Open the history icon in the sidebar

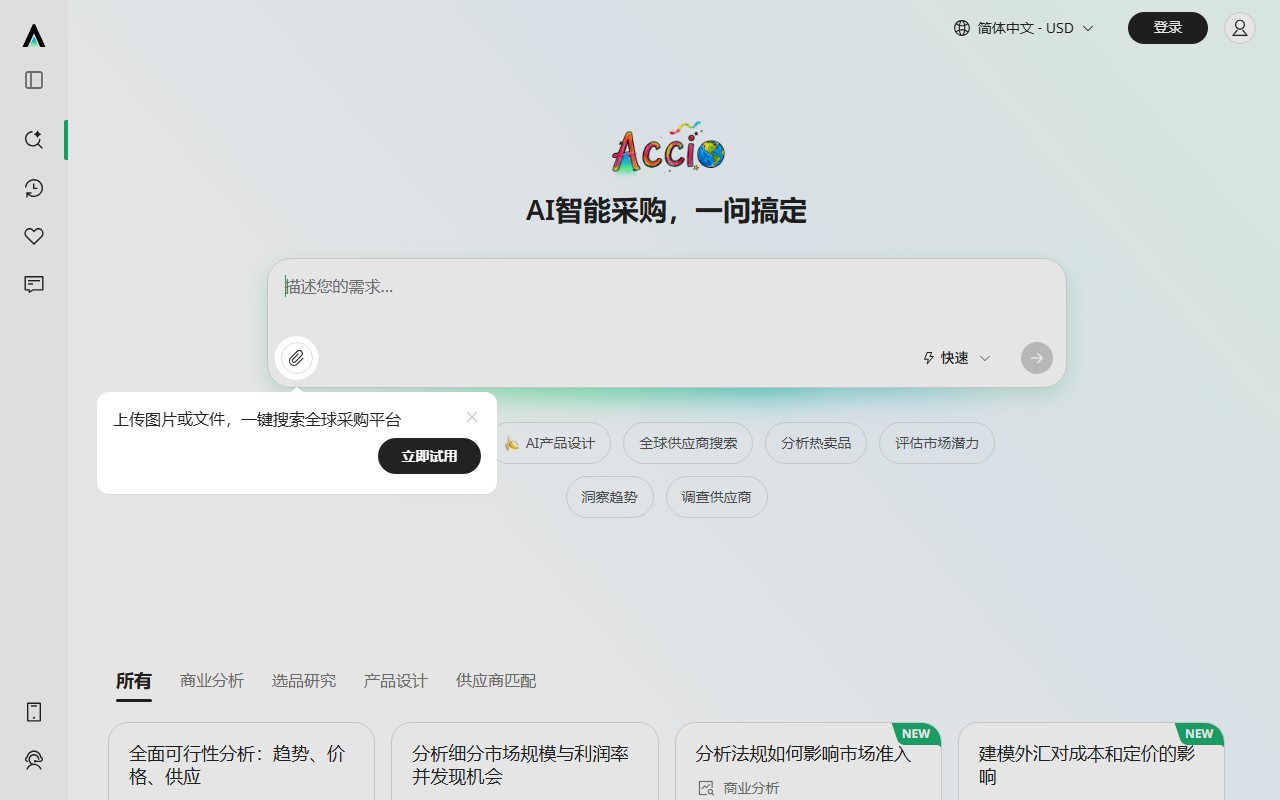click(33, 188)
